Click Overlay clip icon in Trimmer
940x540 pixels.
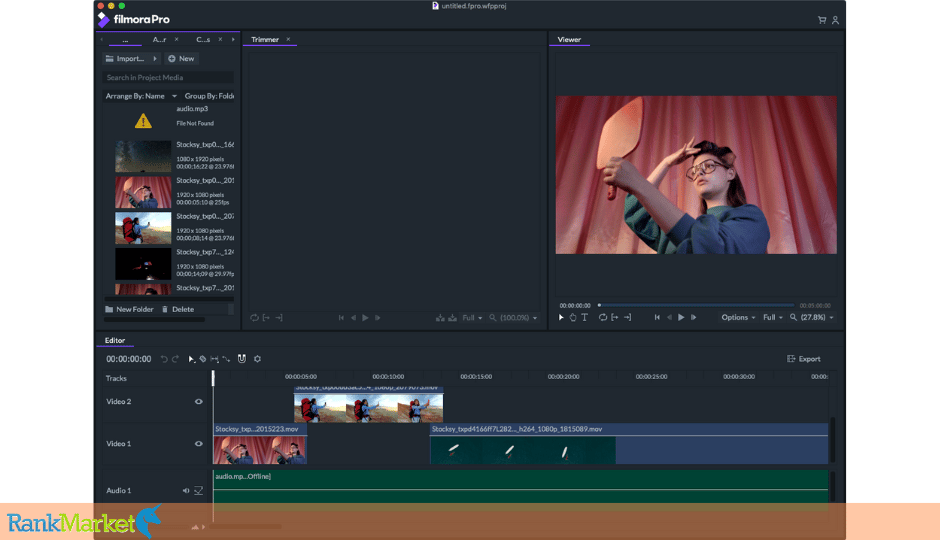453,318
